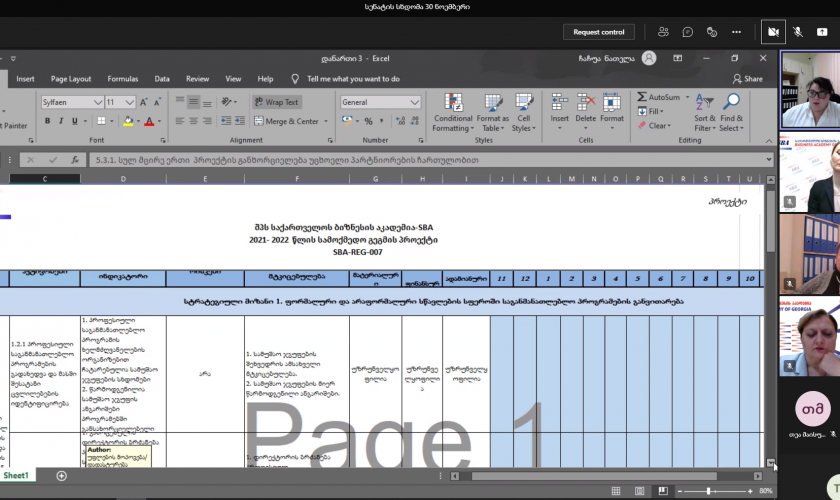Expand the Merge & Center dropdown arrow

tap(326, 121)
